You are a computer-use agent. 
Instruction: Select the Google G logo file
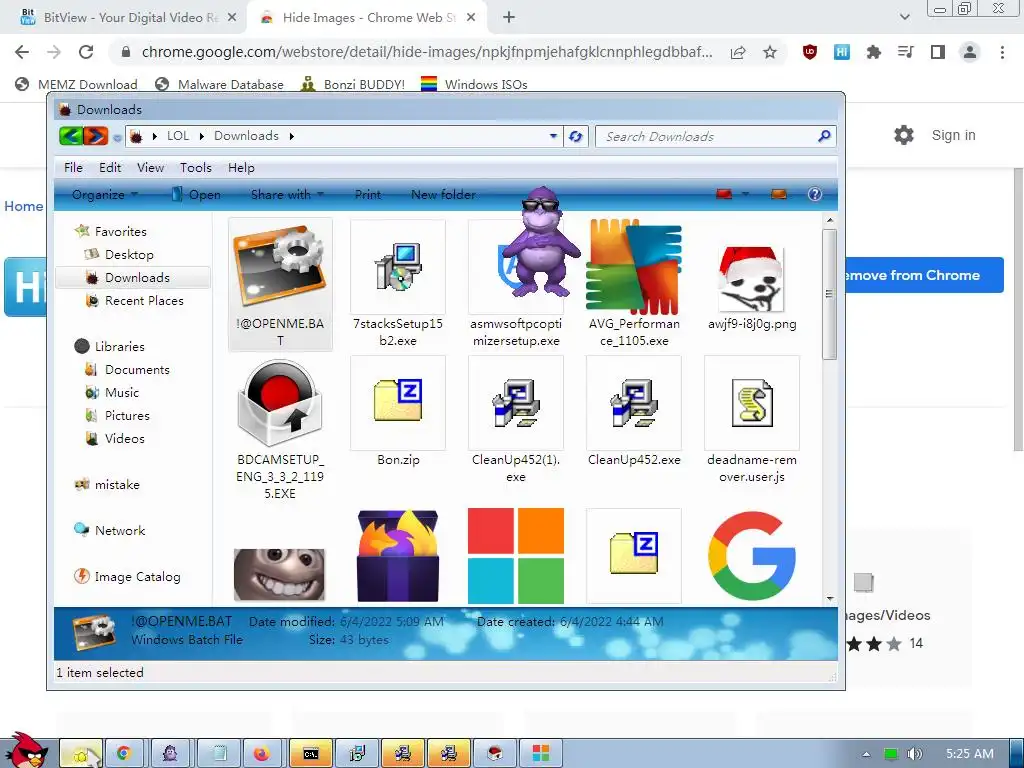[752, 556]
